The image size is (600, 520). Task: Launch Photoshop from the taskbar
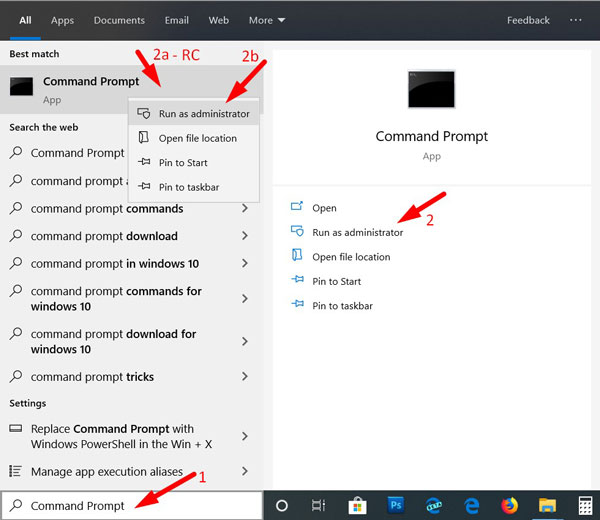tap(396, 506)
